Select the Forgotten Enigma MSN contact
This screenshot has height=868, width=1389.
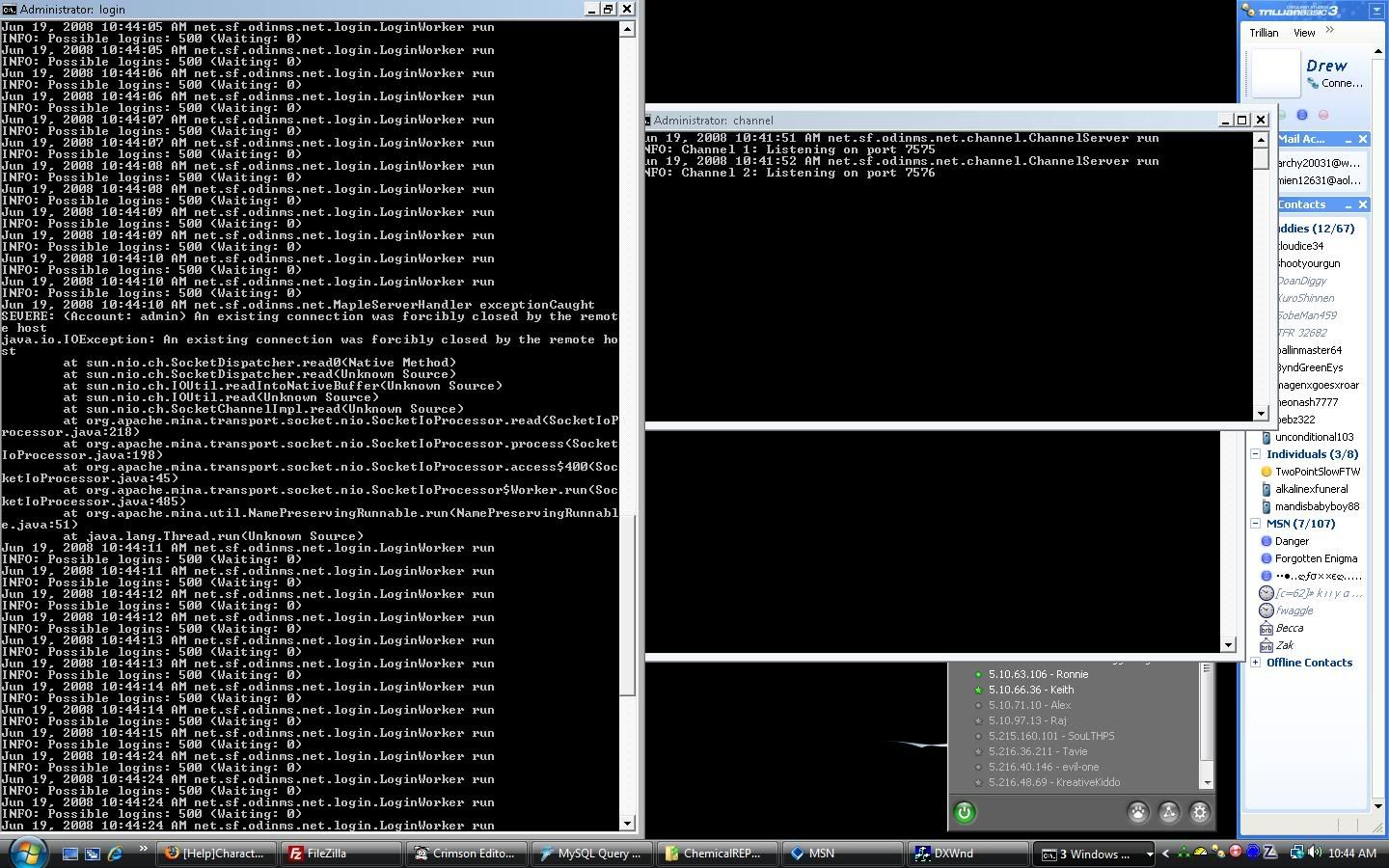click(1316, 558)
